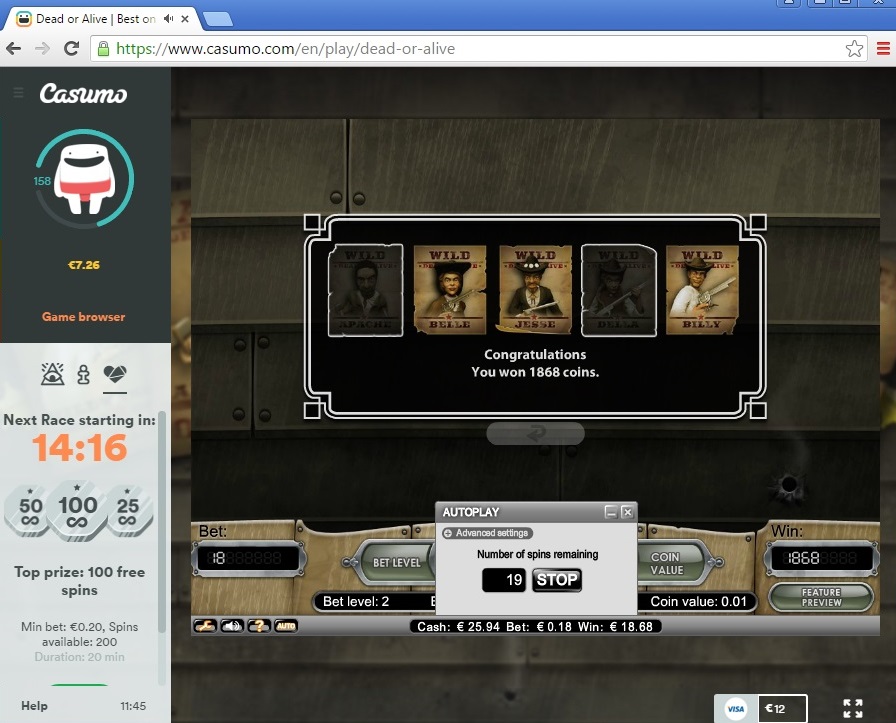Select the pawn figure icon tab

tap(83, 375)
